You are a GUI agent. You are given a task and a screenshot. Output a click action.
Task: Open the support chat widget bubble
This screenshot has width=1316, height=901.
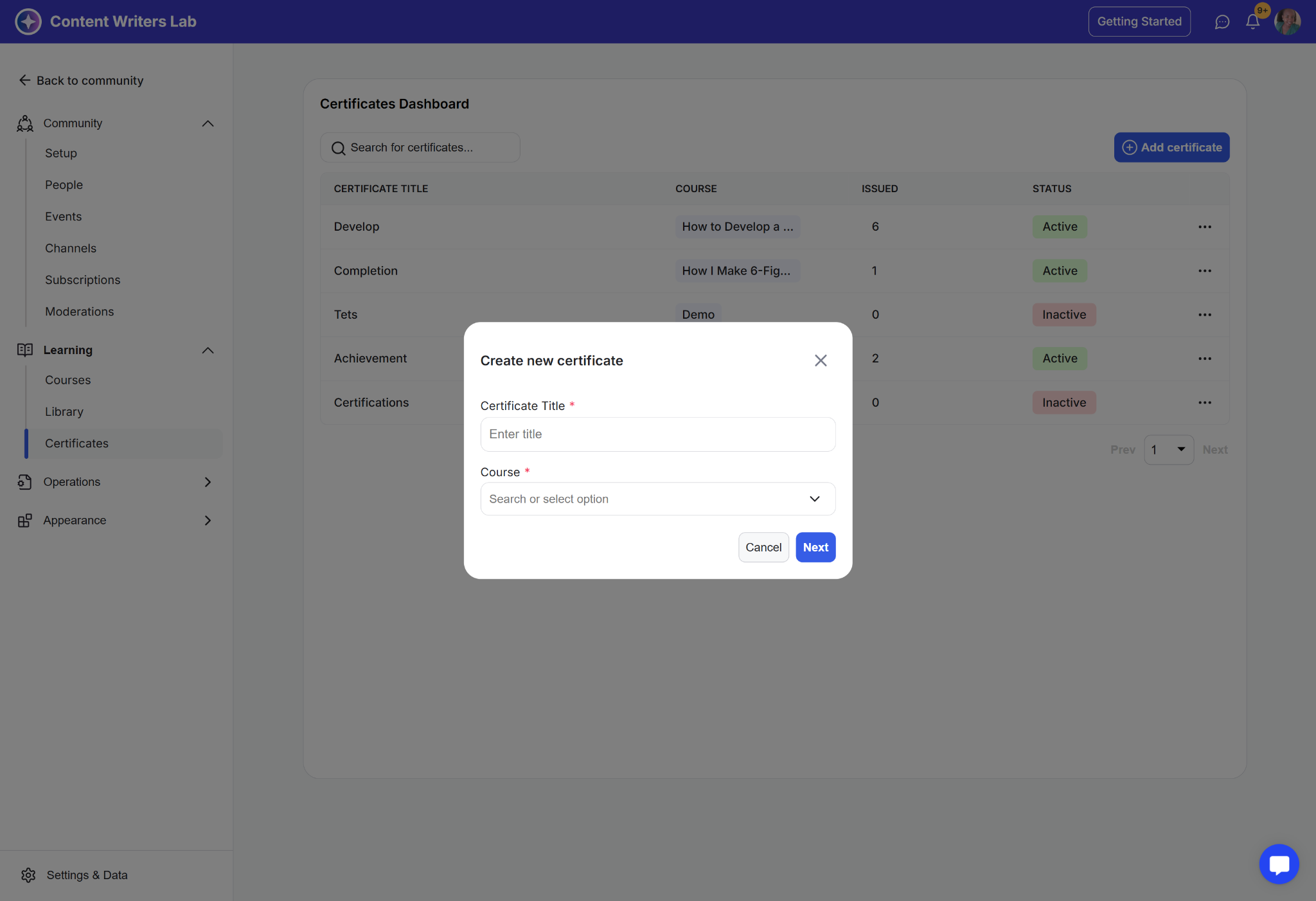pyautogui.click(x=1279, y=864)
